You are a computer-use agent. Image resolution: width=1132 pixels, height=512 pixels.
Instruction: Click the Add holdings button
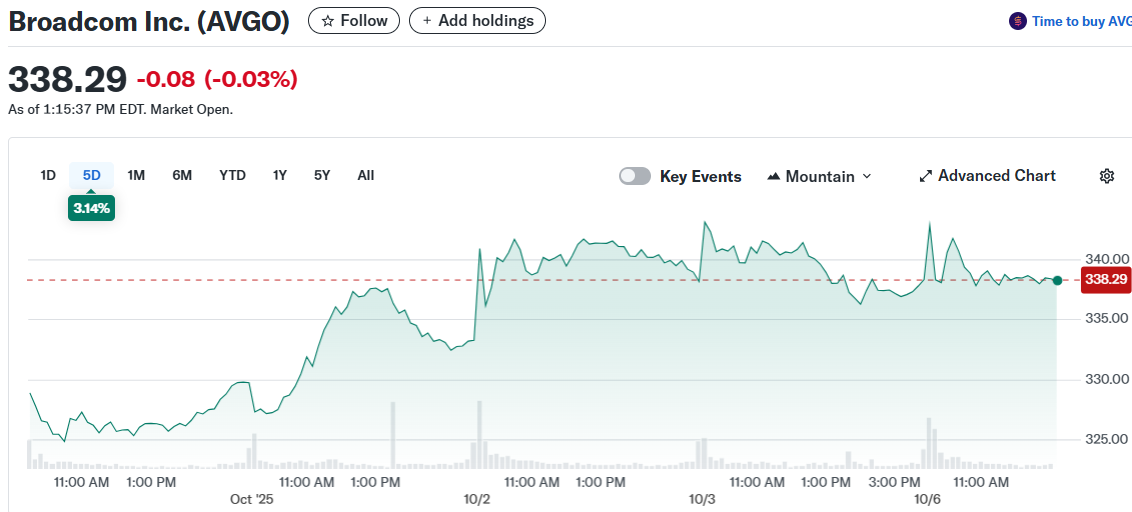477,21
